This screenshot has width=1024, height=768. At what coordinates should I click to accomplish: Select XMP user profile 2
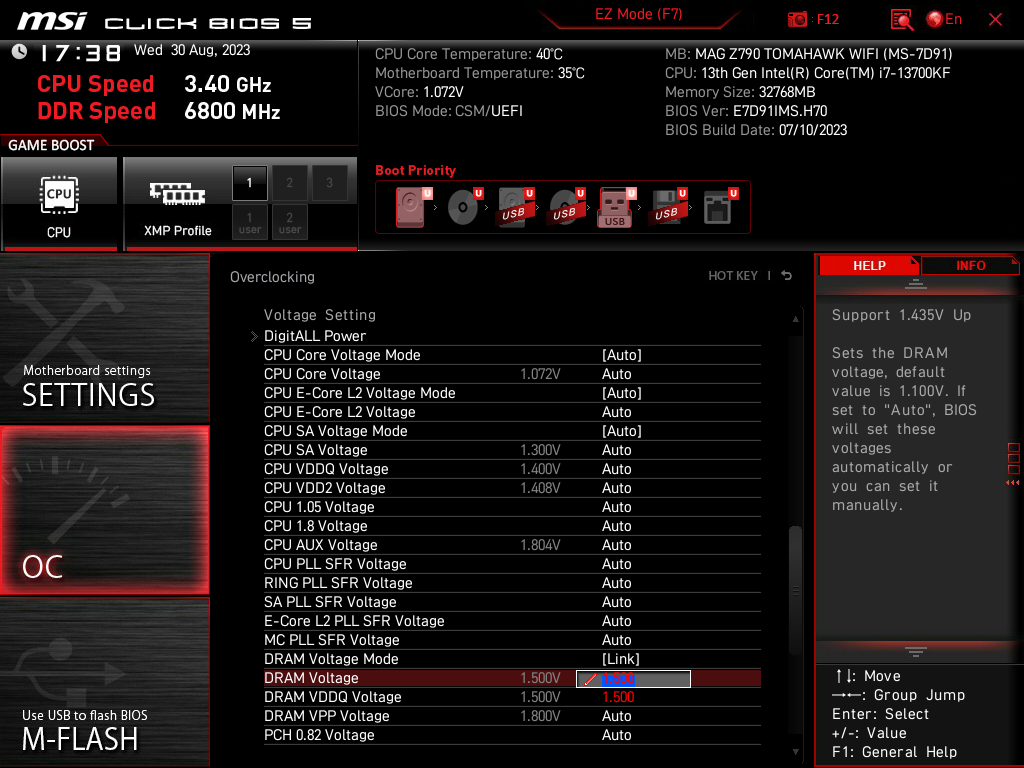(289, 222)
